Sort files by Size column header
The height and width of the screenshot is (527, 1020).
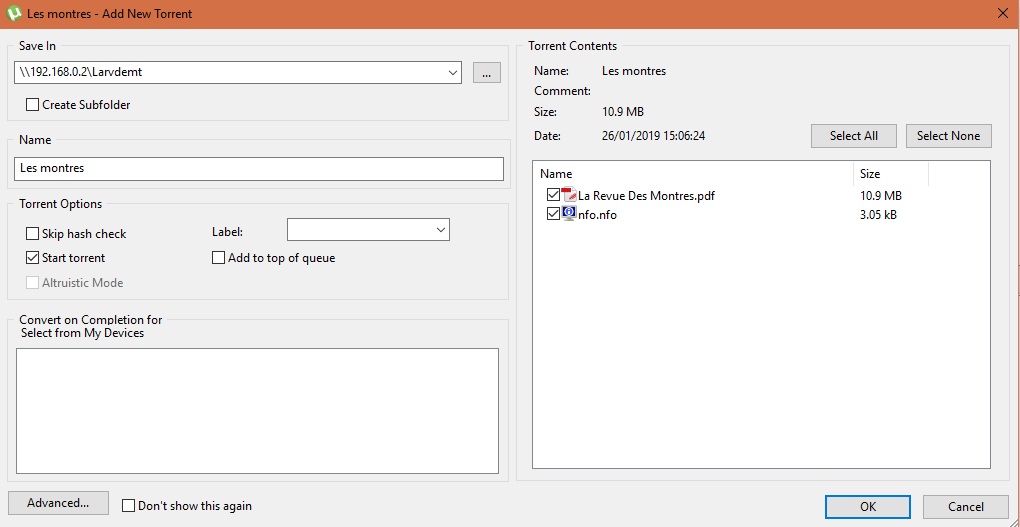890,174
